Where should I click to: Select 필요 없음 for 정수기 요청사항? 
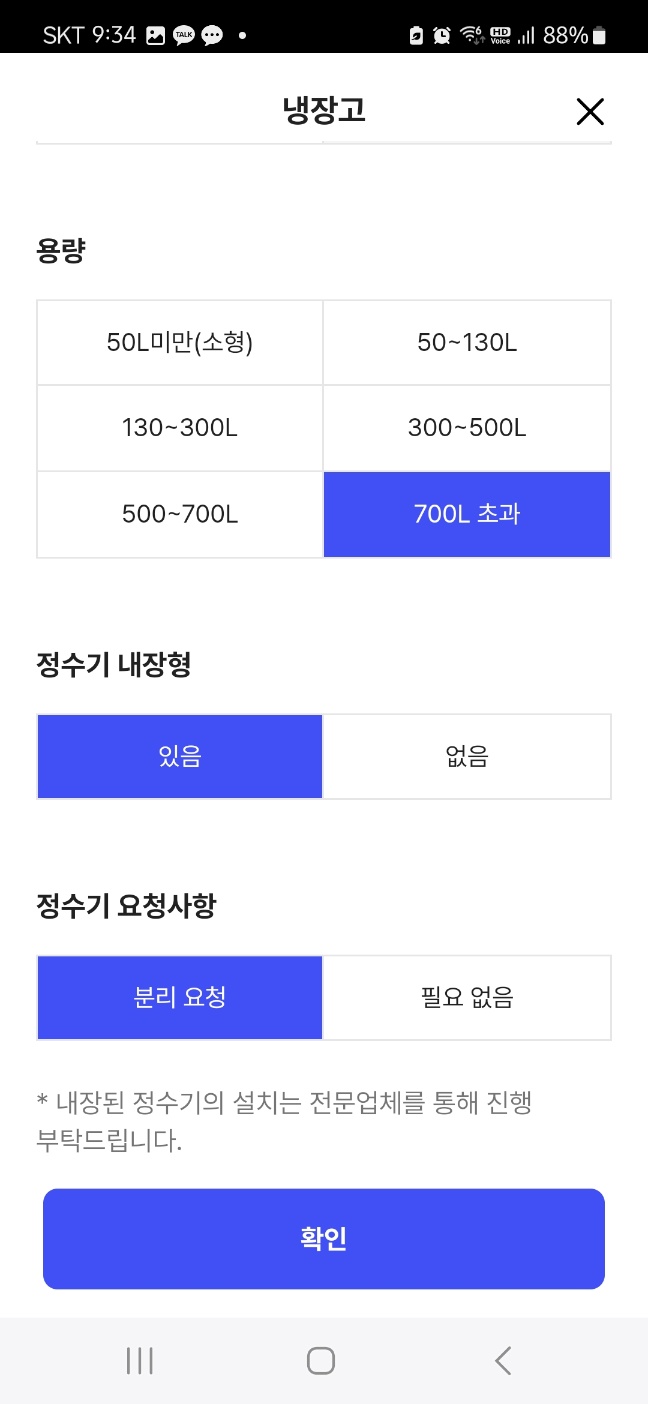[466, 997]
